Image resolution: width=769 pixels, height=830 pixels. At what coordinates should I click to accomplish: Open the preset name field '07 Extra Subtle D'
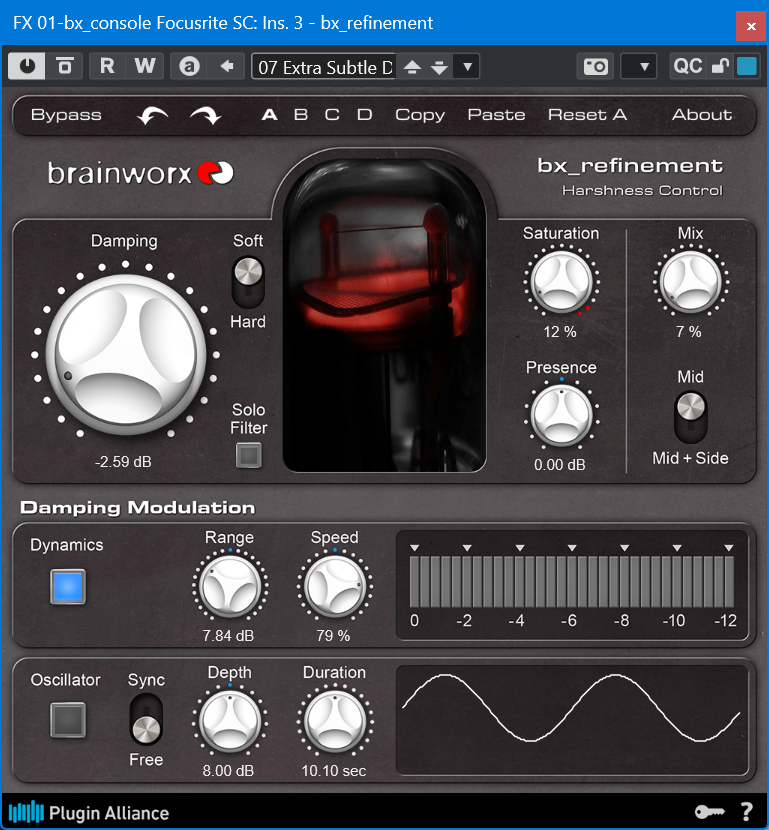pos(324,67)
